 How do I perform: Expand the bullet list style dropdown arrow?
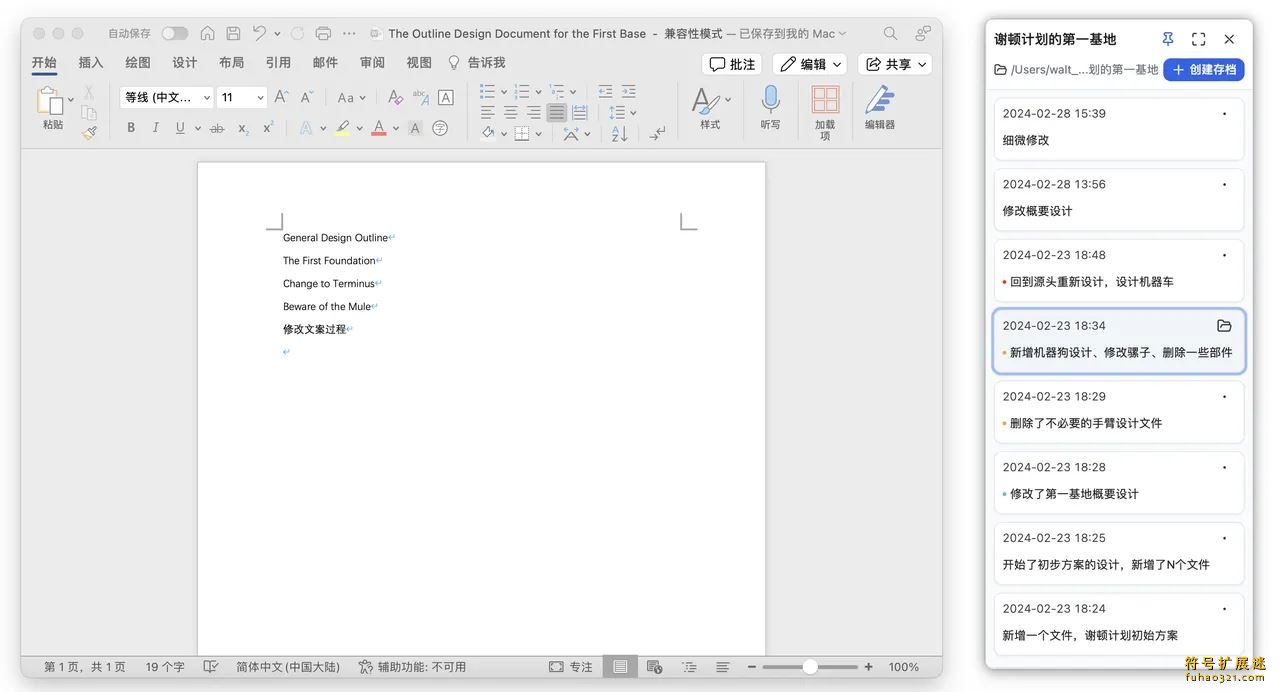(x=505, y=92)
